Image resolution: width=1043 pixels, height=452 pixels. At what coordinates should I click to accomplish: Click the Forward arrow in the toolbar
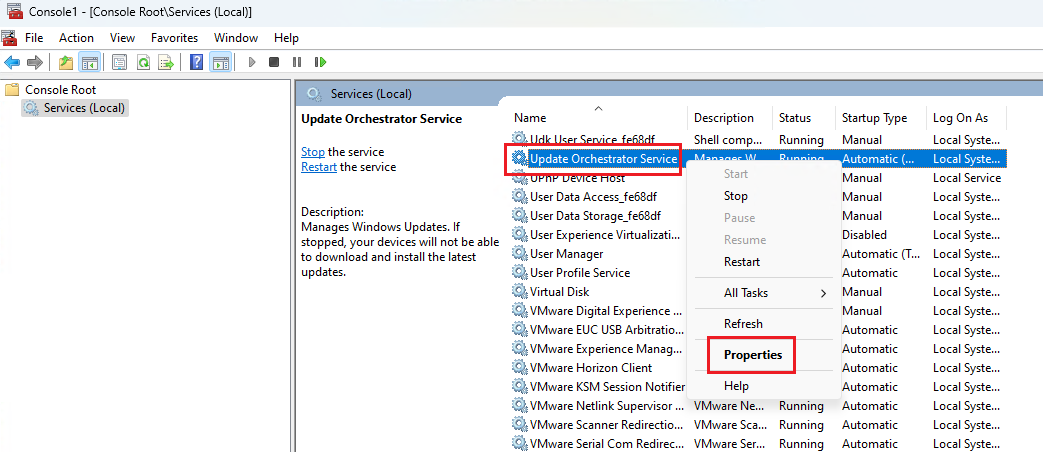click(x=35, y=62)
